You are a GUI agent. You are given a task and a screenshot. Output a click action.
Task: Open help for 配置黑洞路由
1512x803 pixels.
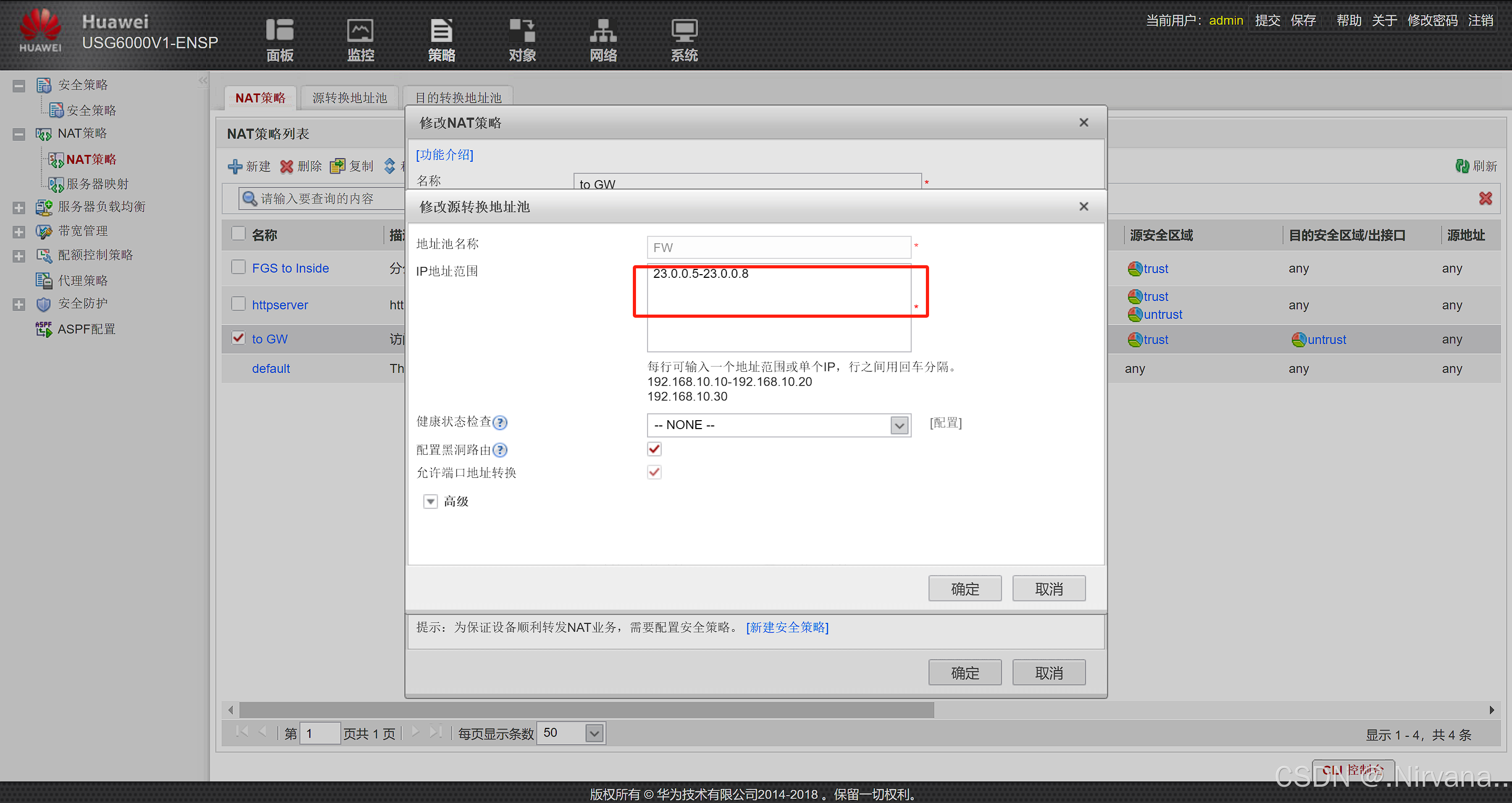pos(500,450)
